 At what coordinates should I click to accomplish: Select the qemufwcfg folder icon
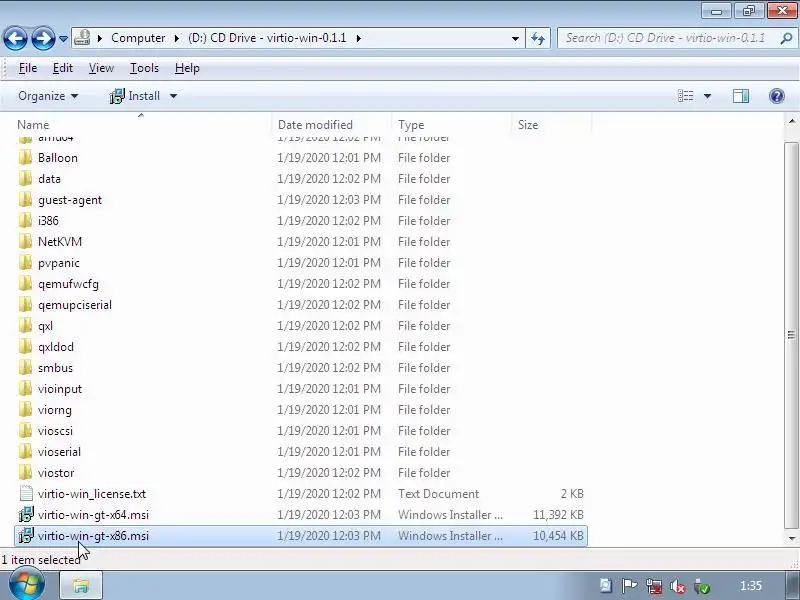coord(26,284)
